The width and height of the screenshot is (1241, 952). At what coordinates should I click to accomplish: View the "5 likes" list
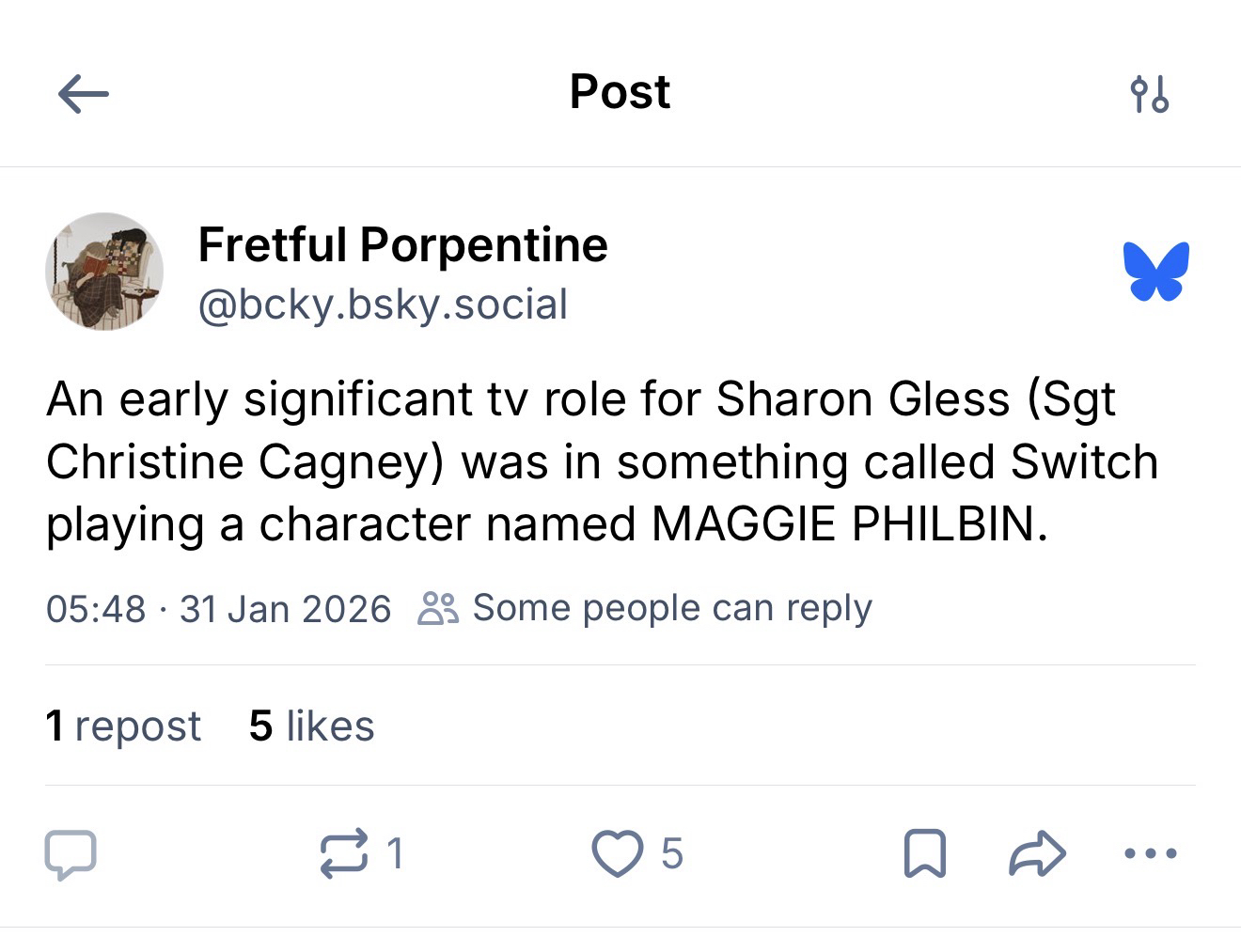(311, 726)
